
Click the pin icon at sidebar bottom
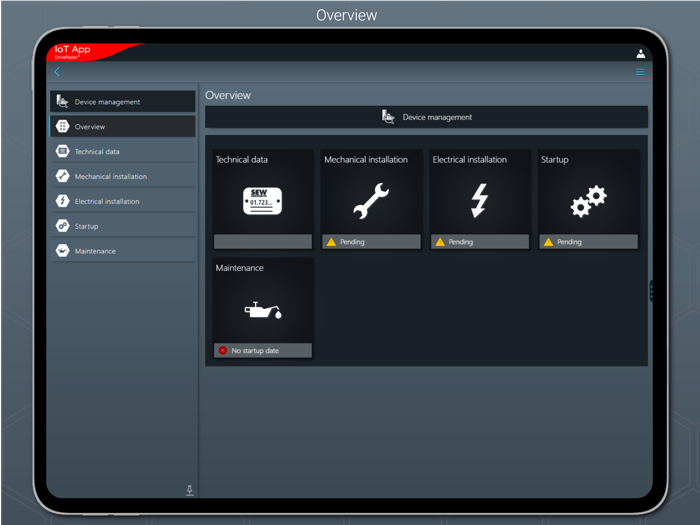pyautogui.click(x=190, y=491)
